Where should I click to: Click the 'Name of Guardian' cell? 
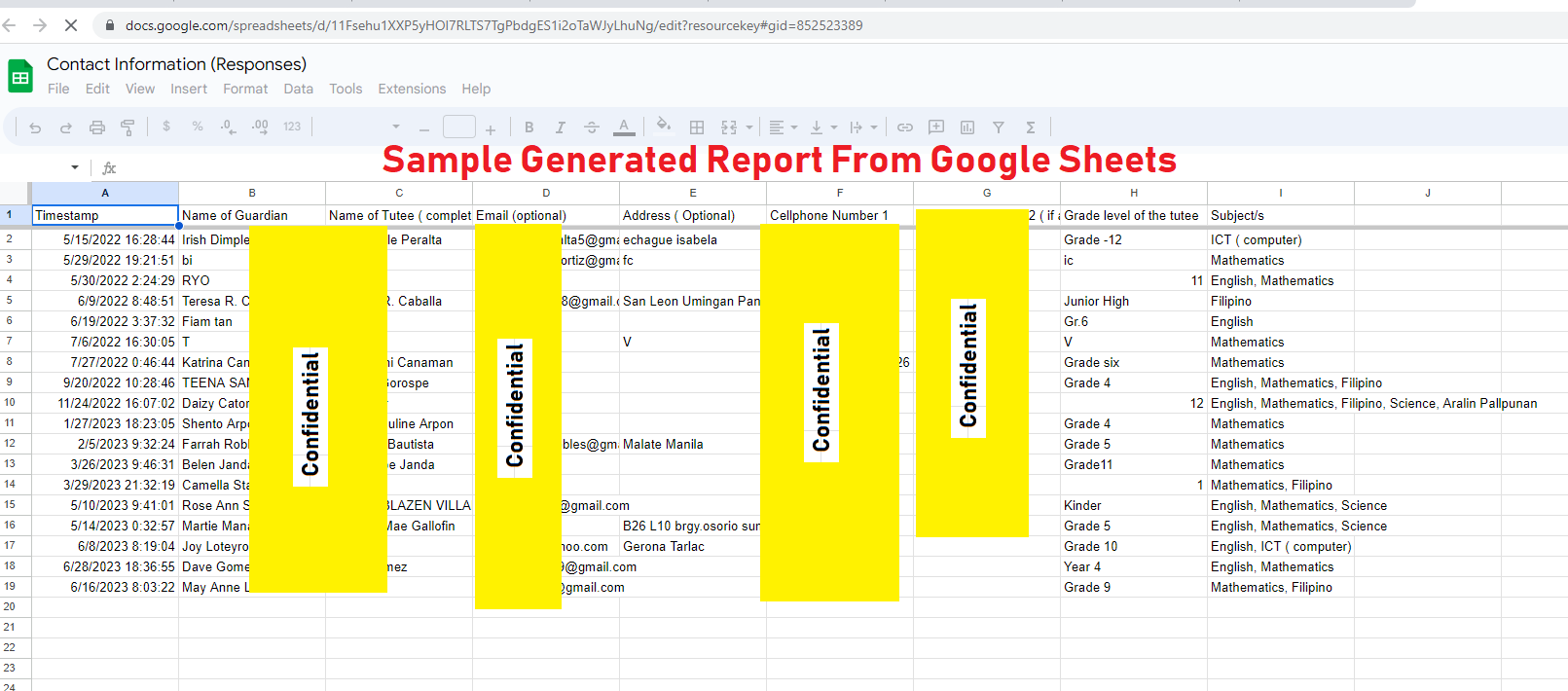252,215
